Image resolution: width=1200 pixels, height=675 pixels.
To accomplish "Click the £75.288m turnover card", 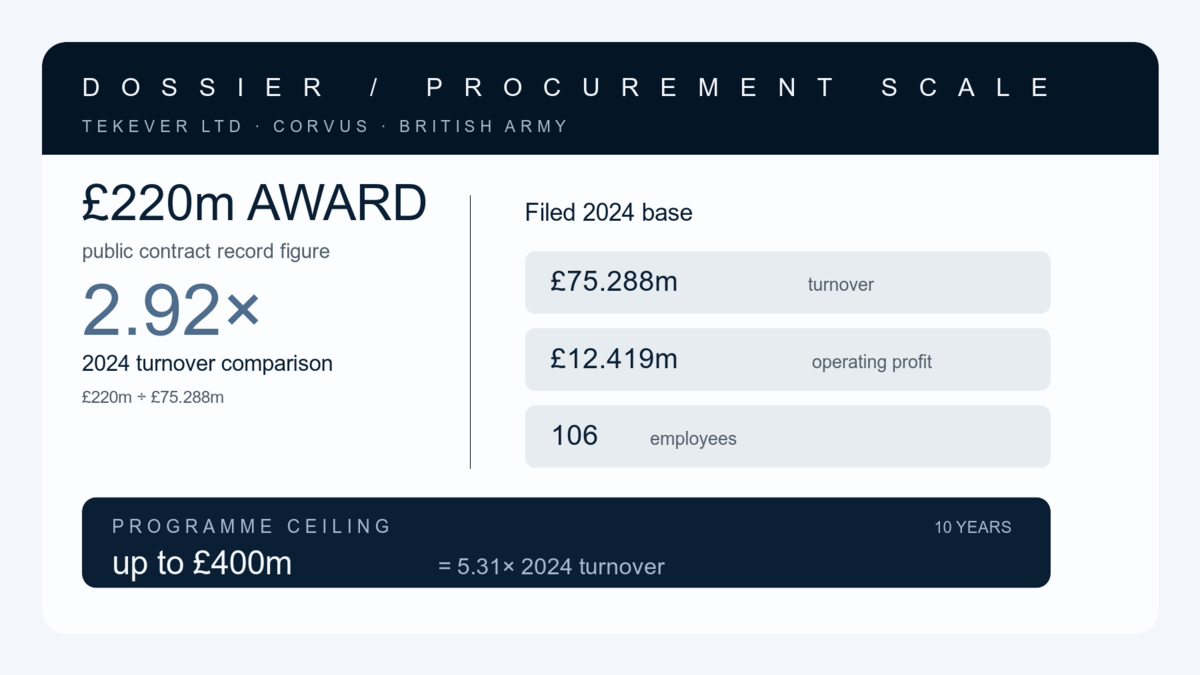I will tap(788, 282).
